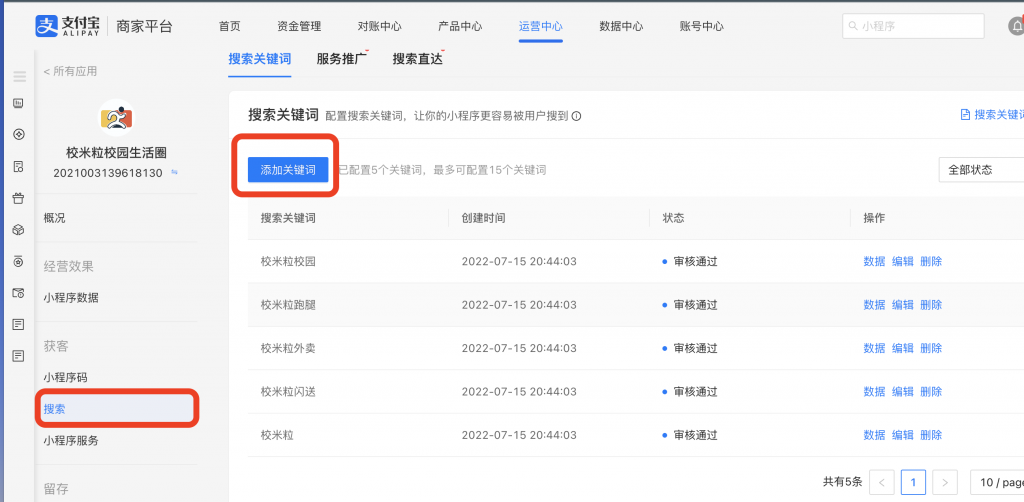1024x502 pixels.
Task: Click 编辑 for keyword 校米粒校园
Action: [x=903, y=261]
